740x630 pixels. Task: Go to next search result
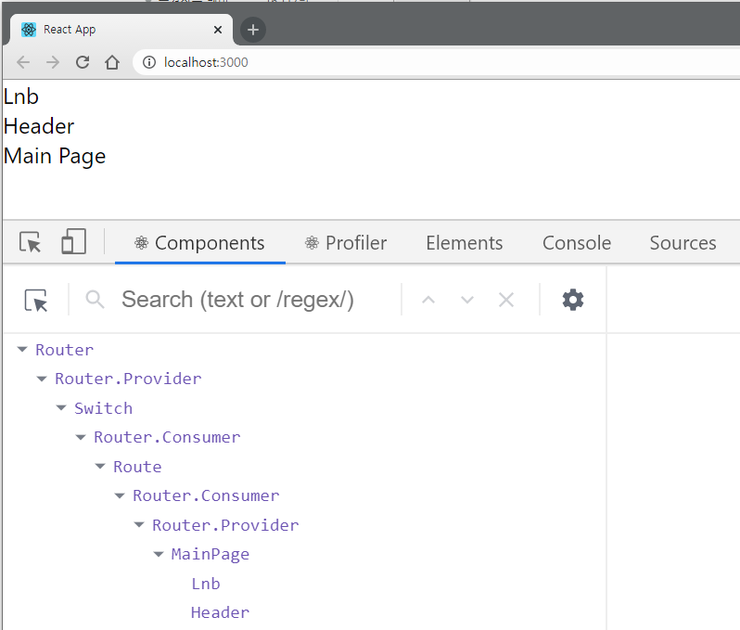[x=467, y=300]
